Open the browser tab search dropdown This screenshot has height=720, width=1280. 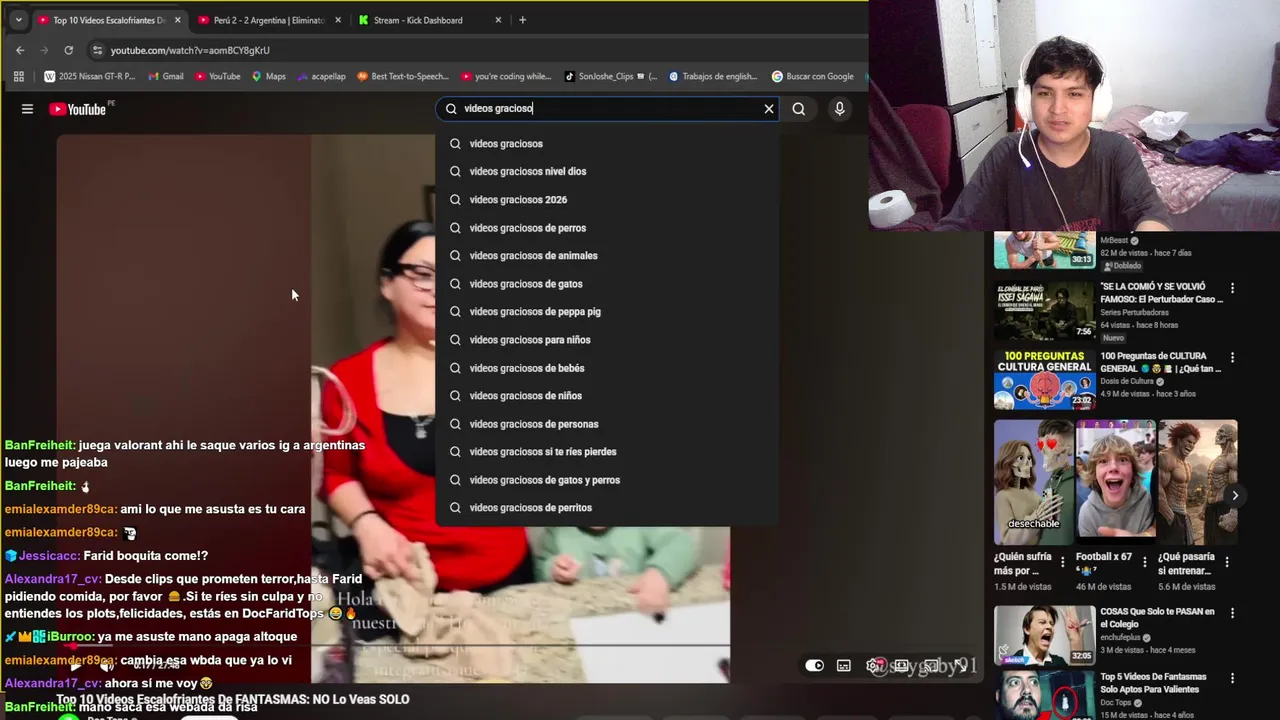tap(18, 20)
